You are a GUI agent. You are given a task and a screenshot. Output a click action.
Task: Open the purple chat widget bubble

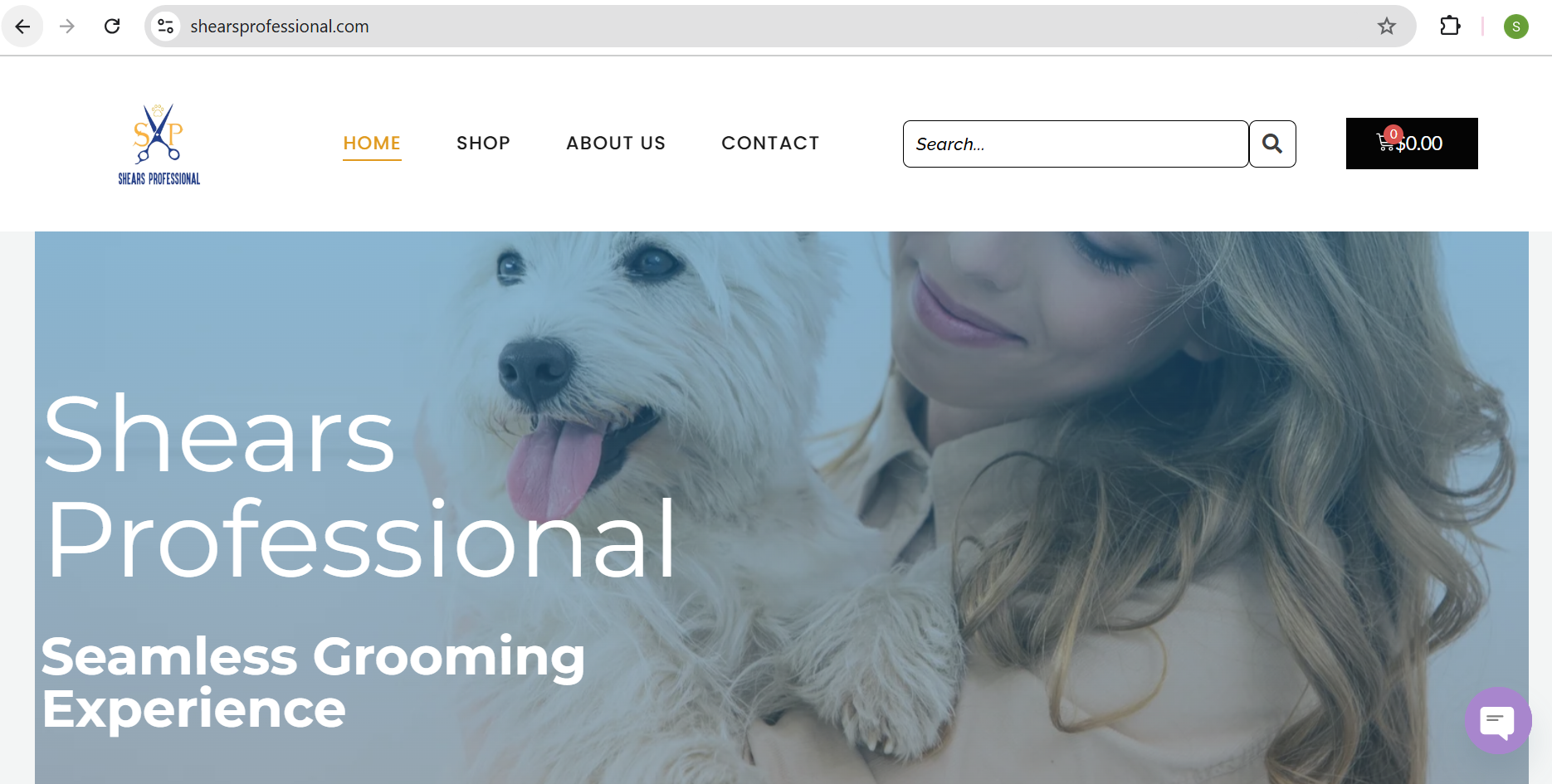point(1498,720)
